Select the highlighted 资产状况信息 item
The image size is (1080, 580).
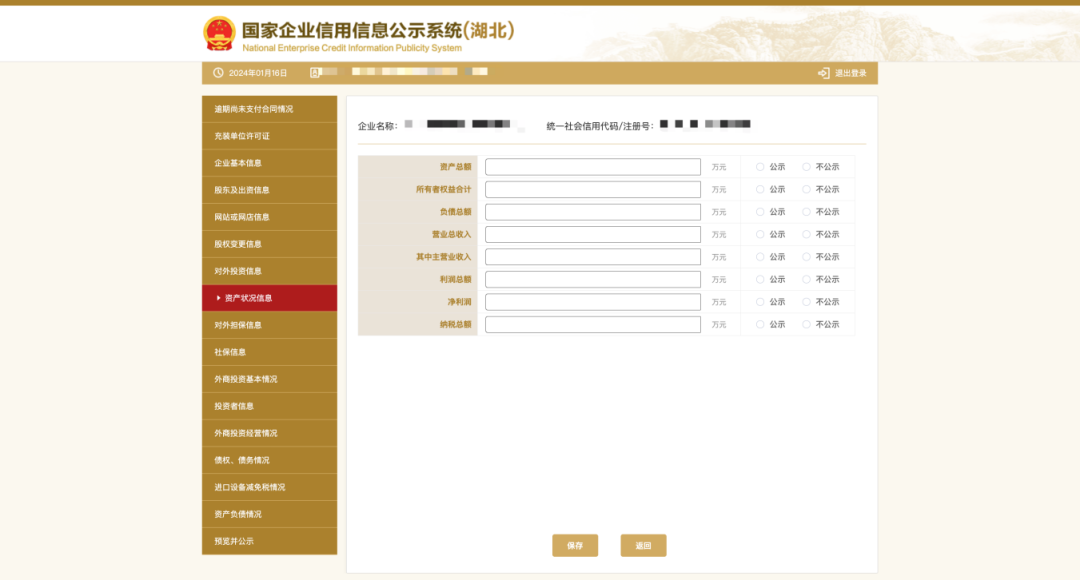click(269, 298)
